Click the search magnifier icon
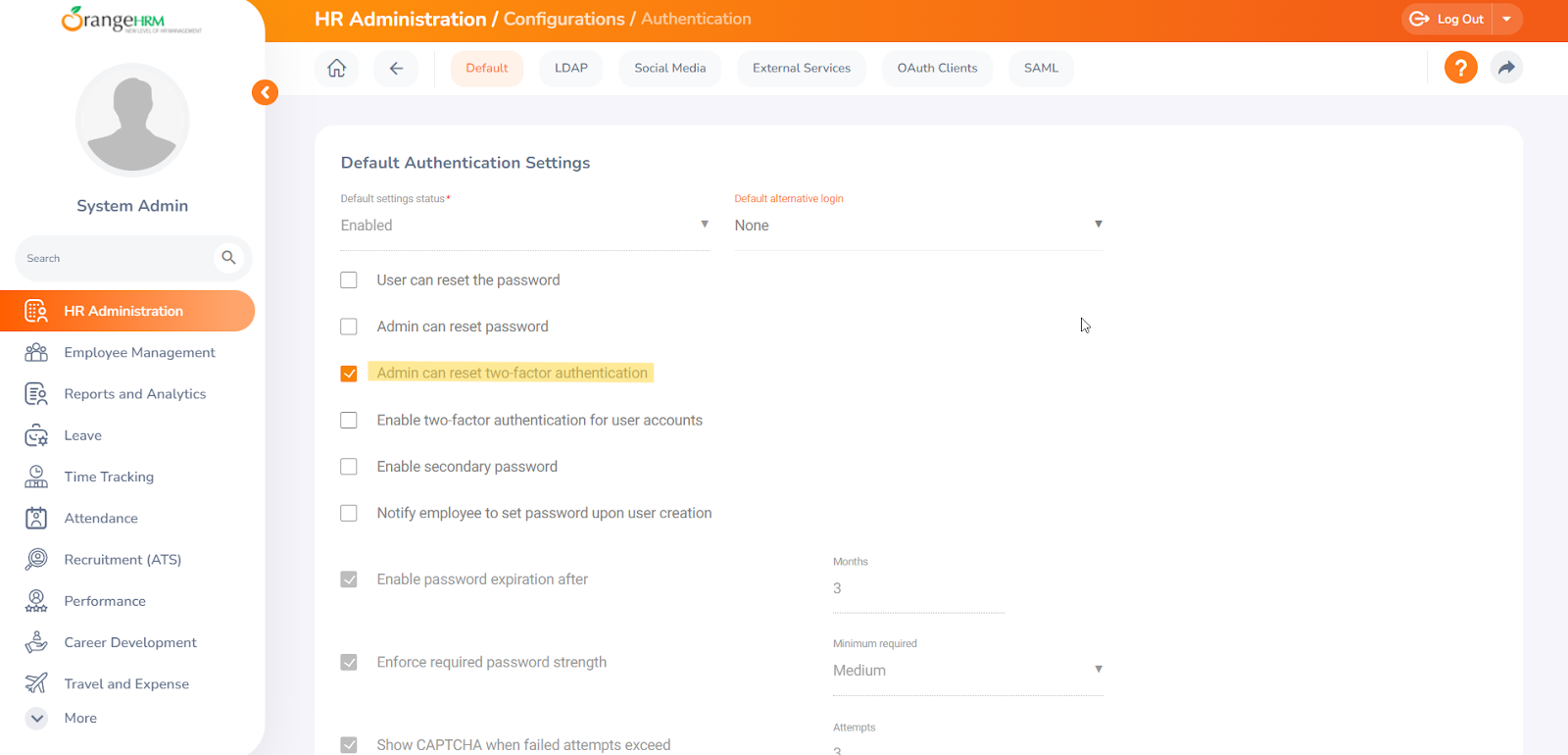The height and width of the screenshot is (755, 1568). tap(228, 258)
